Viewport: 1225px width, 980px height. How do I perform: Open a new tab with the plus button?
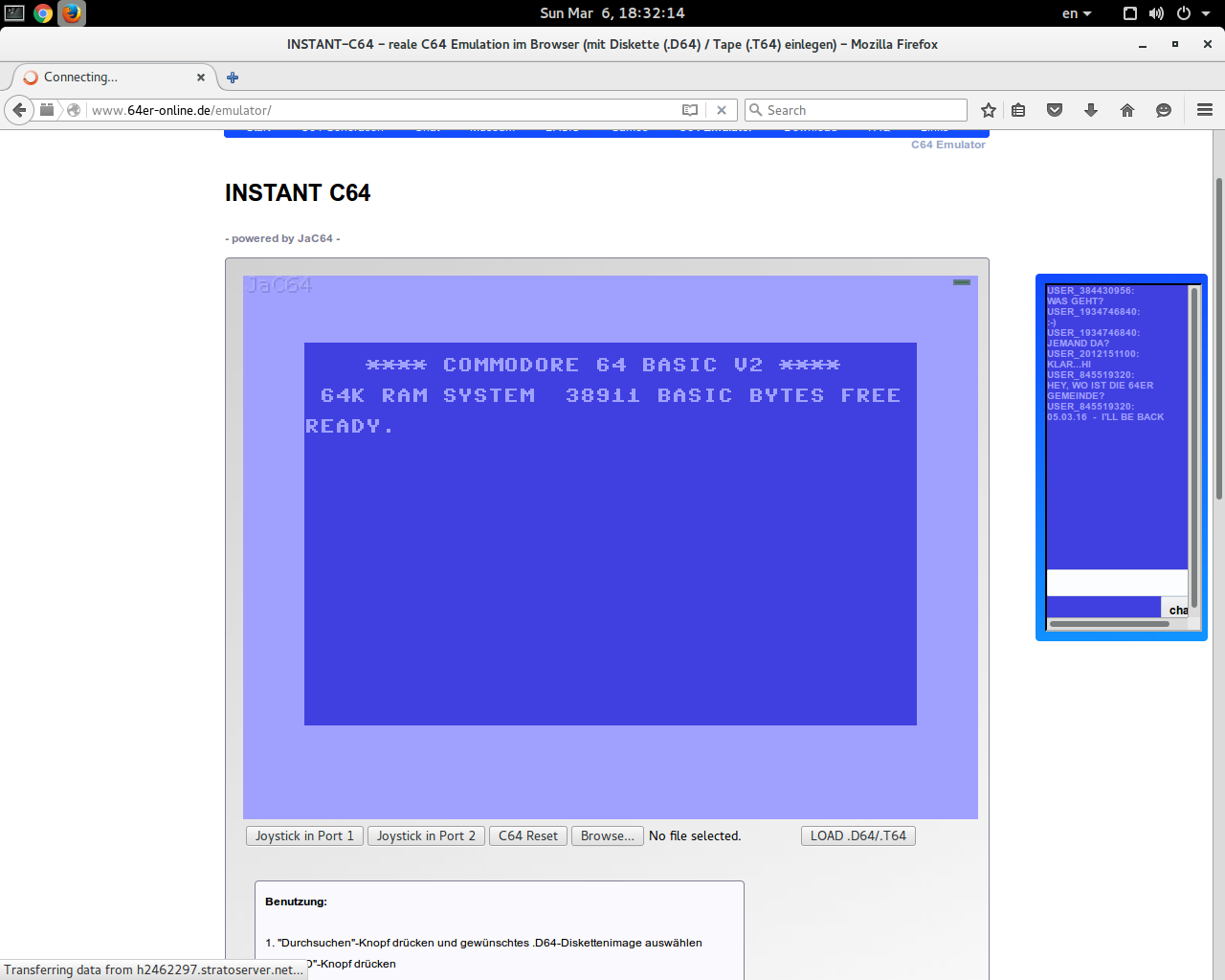pyautogui.click(x=233, y=78)
